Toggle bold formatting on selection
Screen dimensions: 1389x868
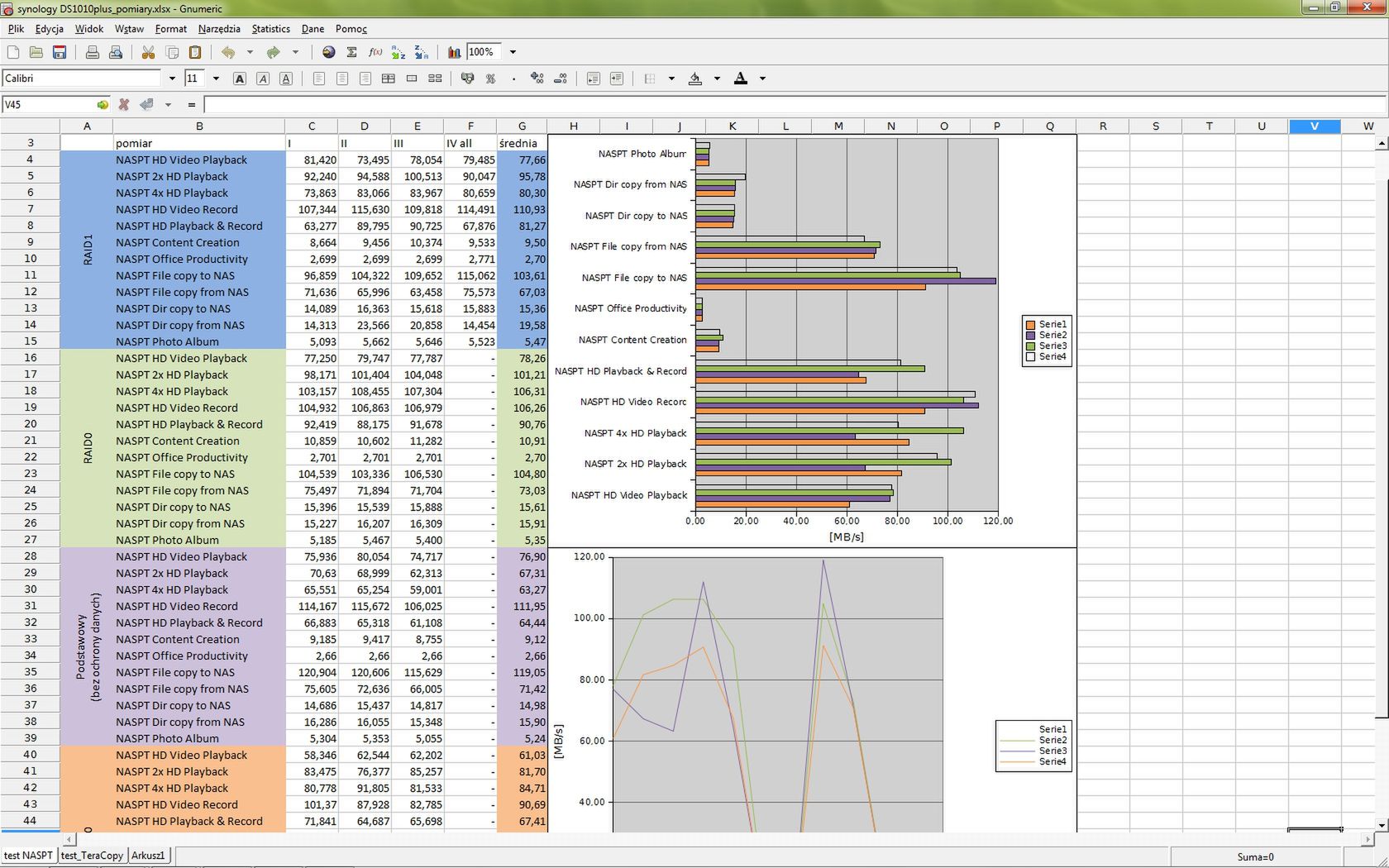tap(240, 78)
